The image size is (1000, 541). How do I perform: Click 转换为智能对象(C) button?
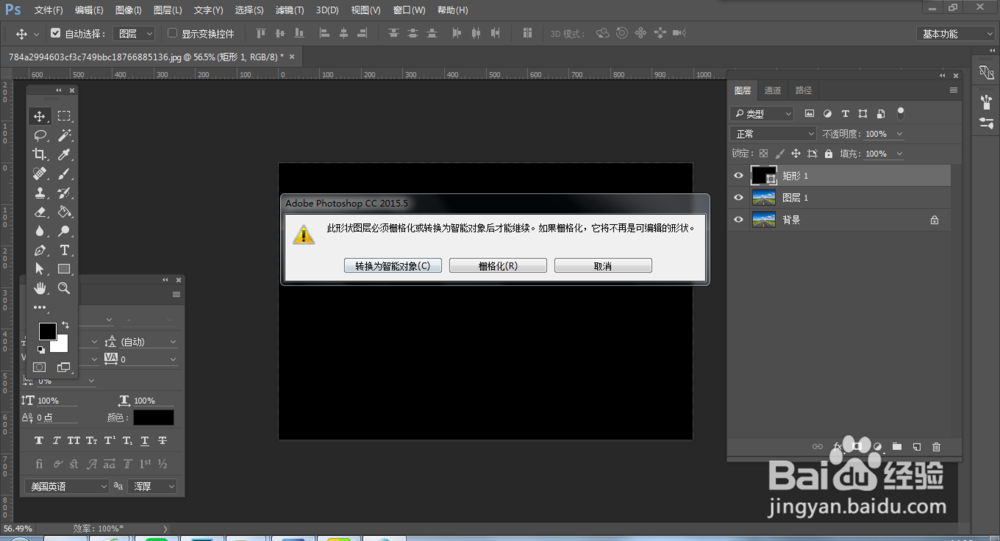coord(393,266)
